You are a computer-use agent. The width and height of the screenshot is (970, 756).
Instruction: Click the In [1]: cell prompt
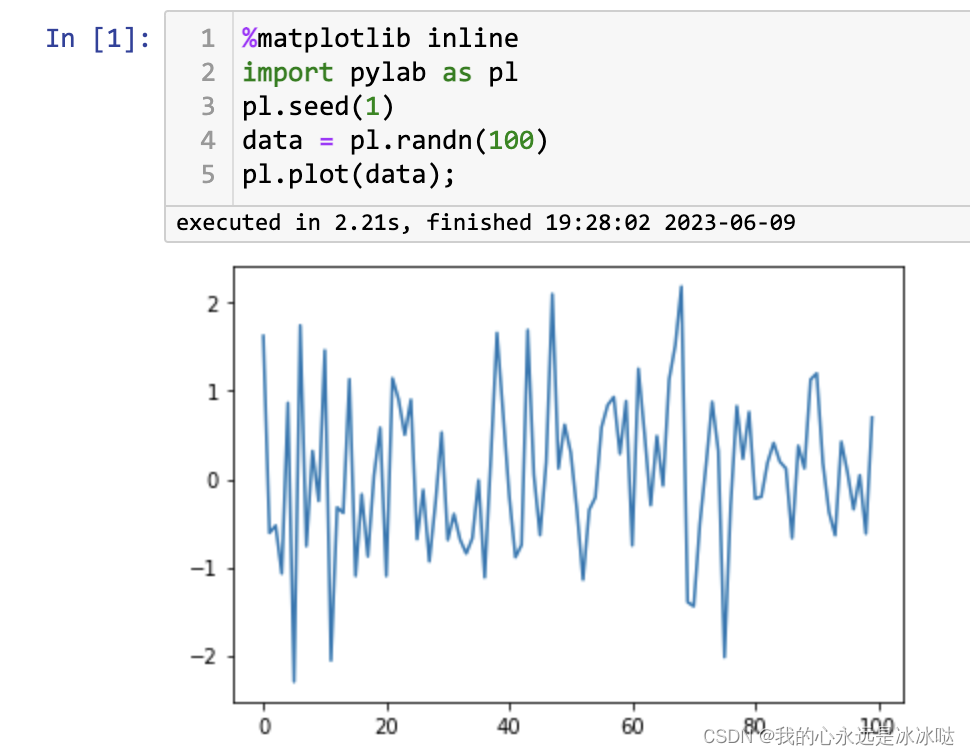point(95,38)
